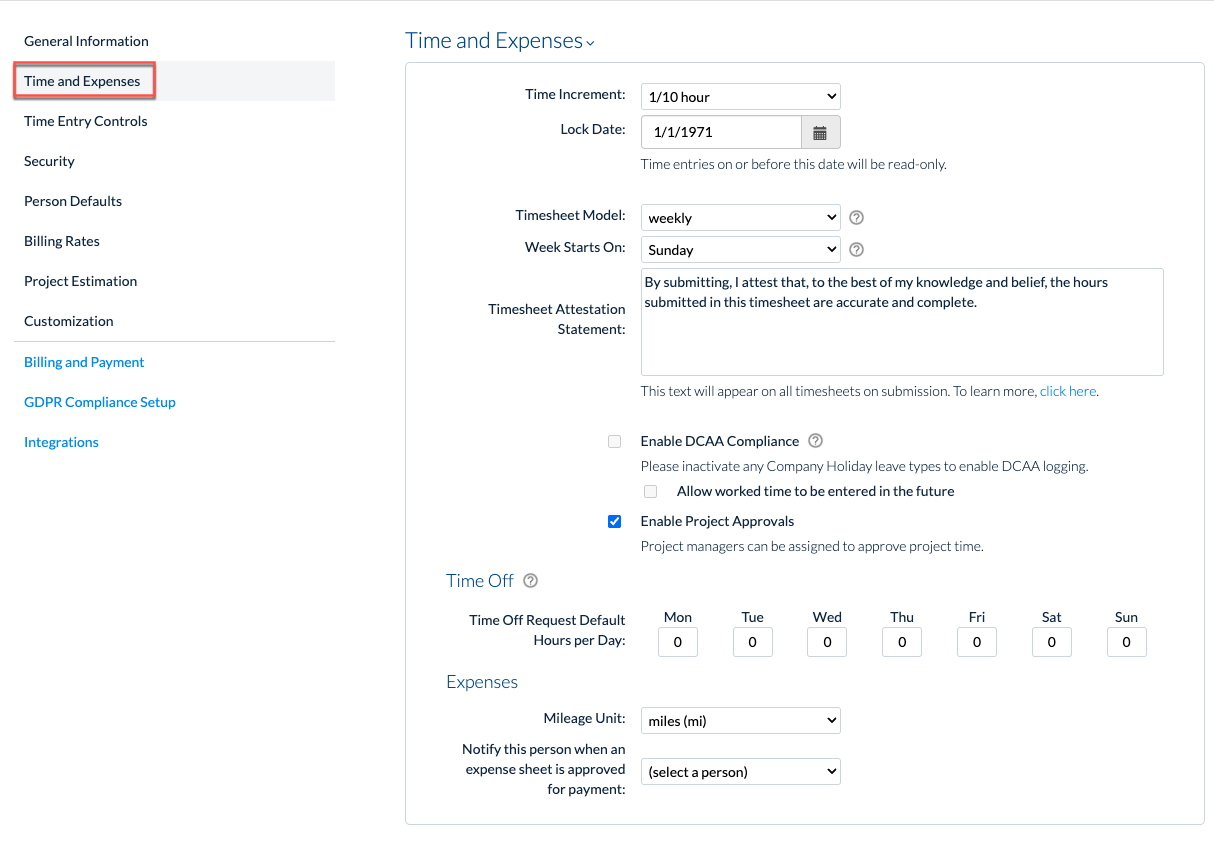Click the Lock Date input field
Viewport: 1214px width, 841px height.
721,132
